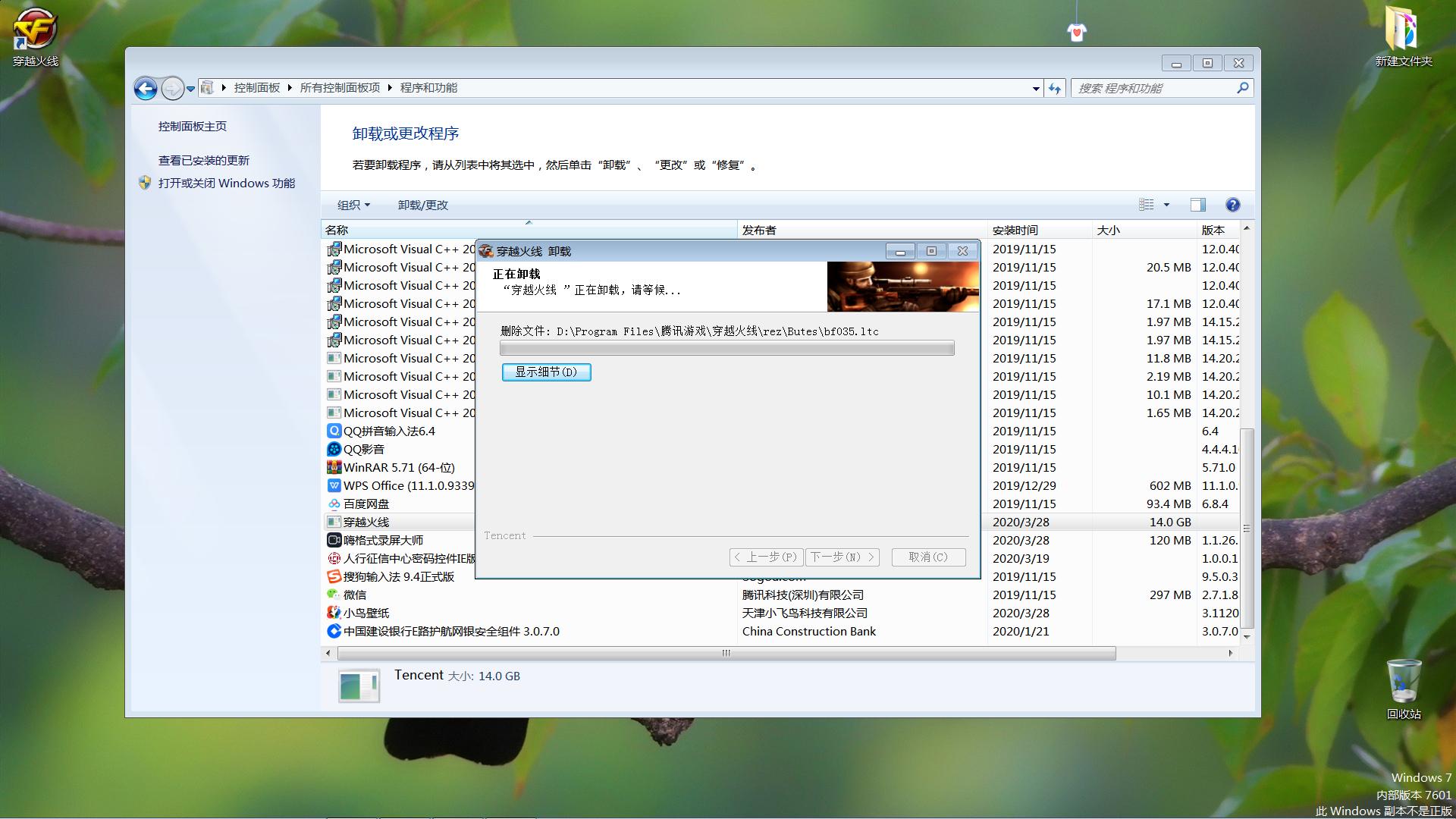This screenshot has width=1456, height=819.
Task: Sort by the 大小 column header
Action: point(1144,230)
